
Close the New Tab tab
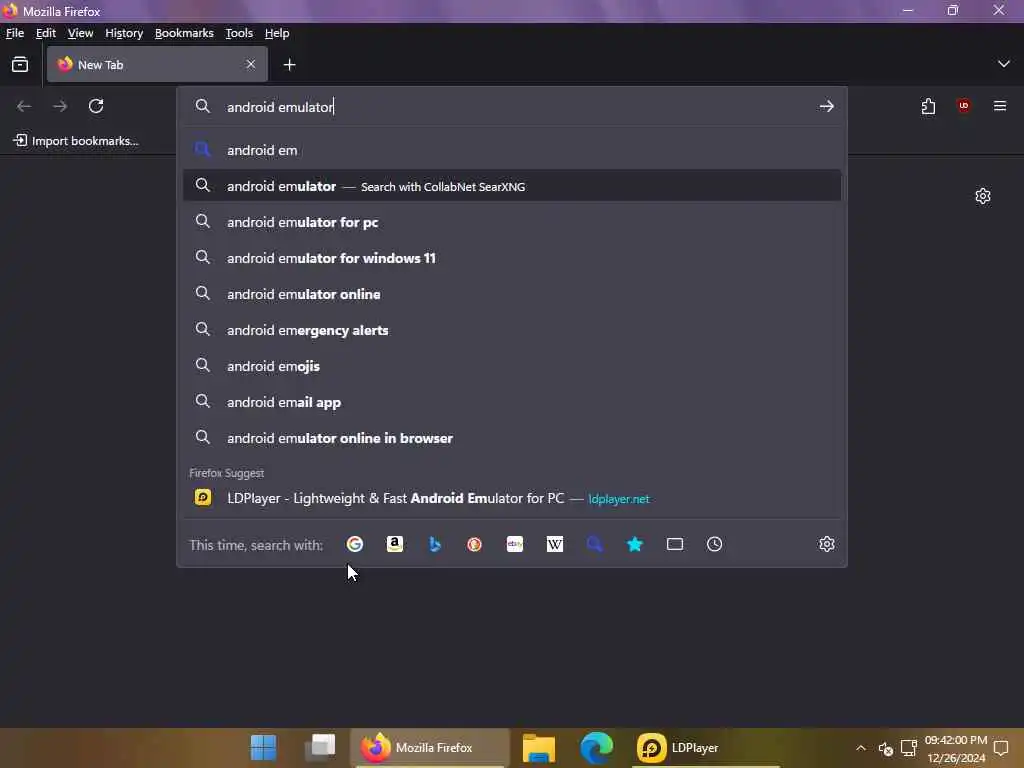(251, 64)
